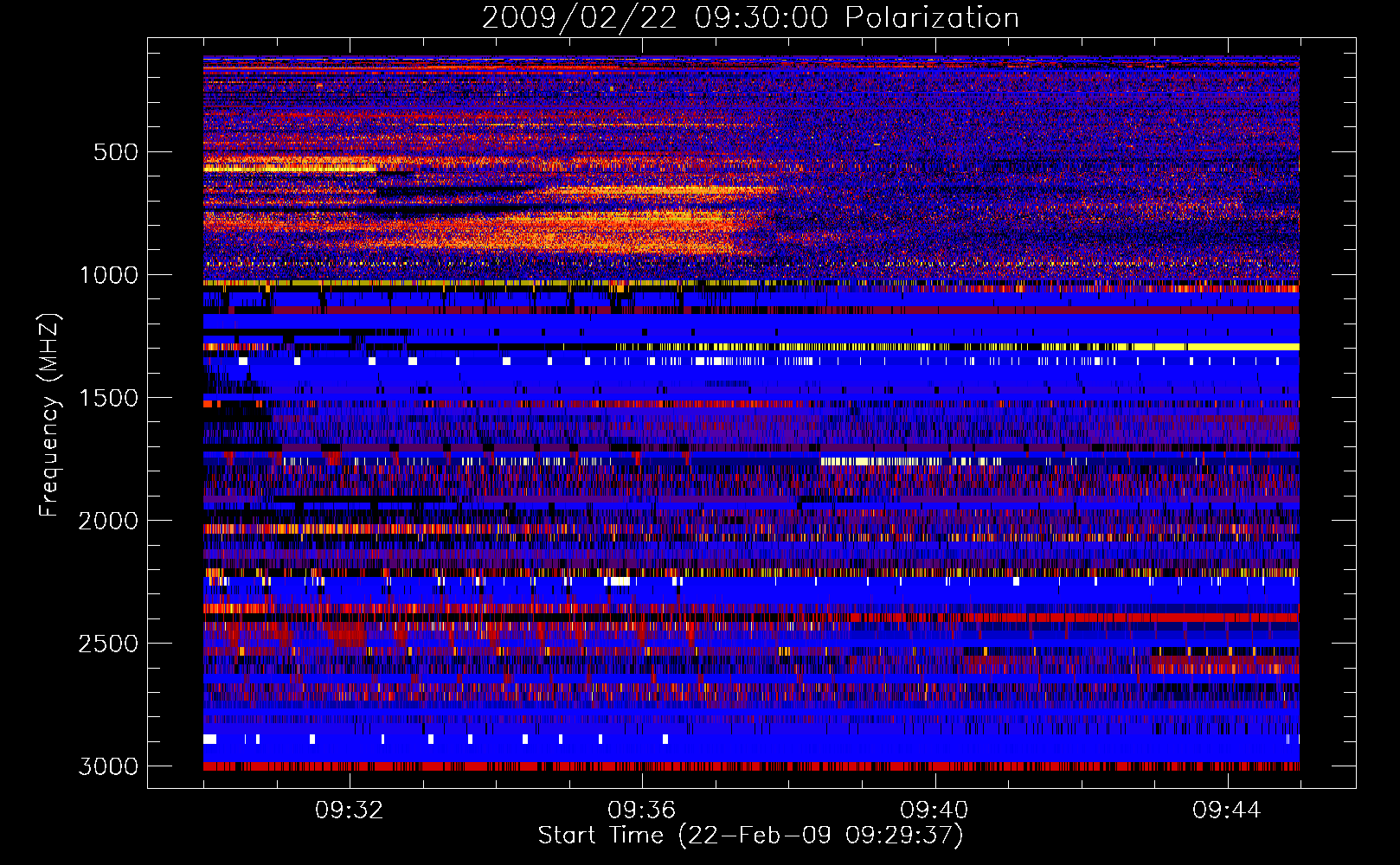1400x865 pixels.
Task: Click the 2000 frequency tick label
Action: pyautogui.click(x=108, y=521)
